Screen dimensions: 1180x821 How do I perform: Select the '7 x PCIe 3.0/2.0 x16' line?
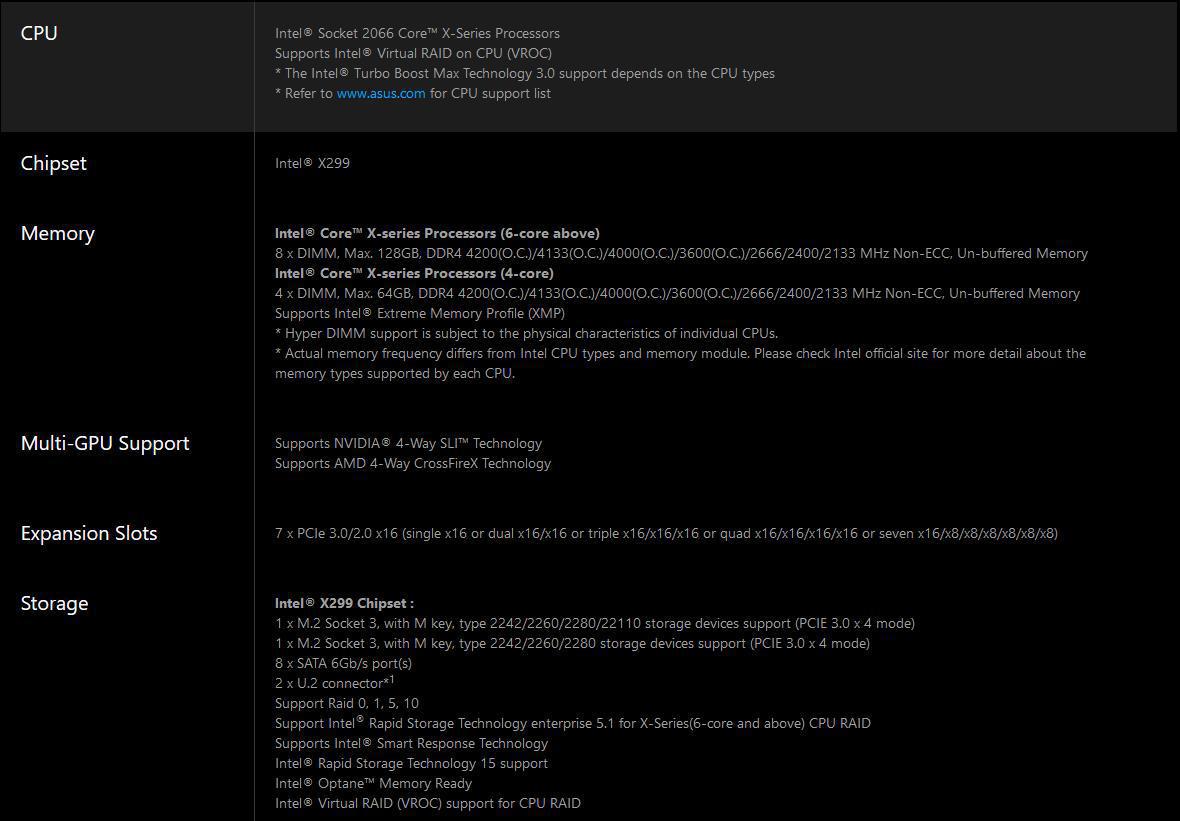click(666, 534)
